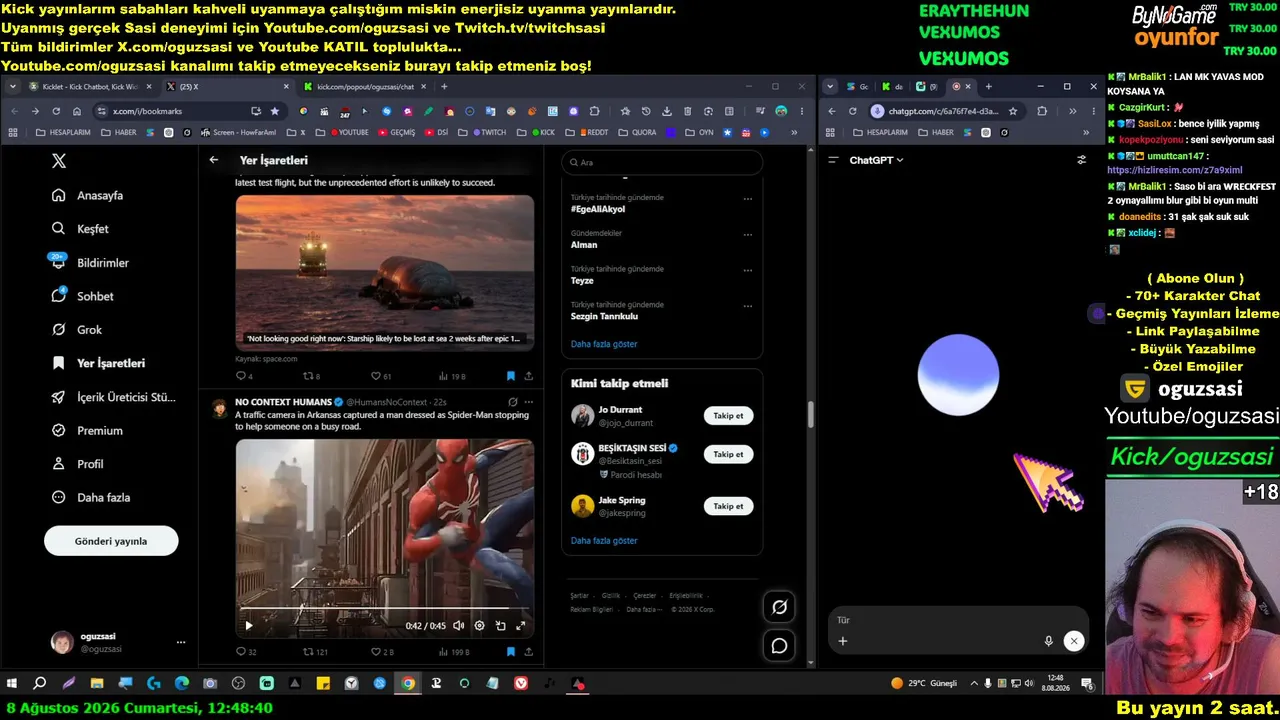This screenshot has height=720, width=1280.
Task: Switch to kick.com popout chat tab
Action: (x=364, y=87)
